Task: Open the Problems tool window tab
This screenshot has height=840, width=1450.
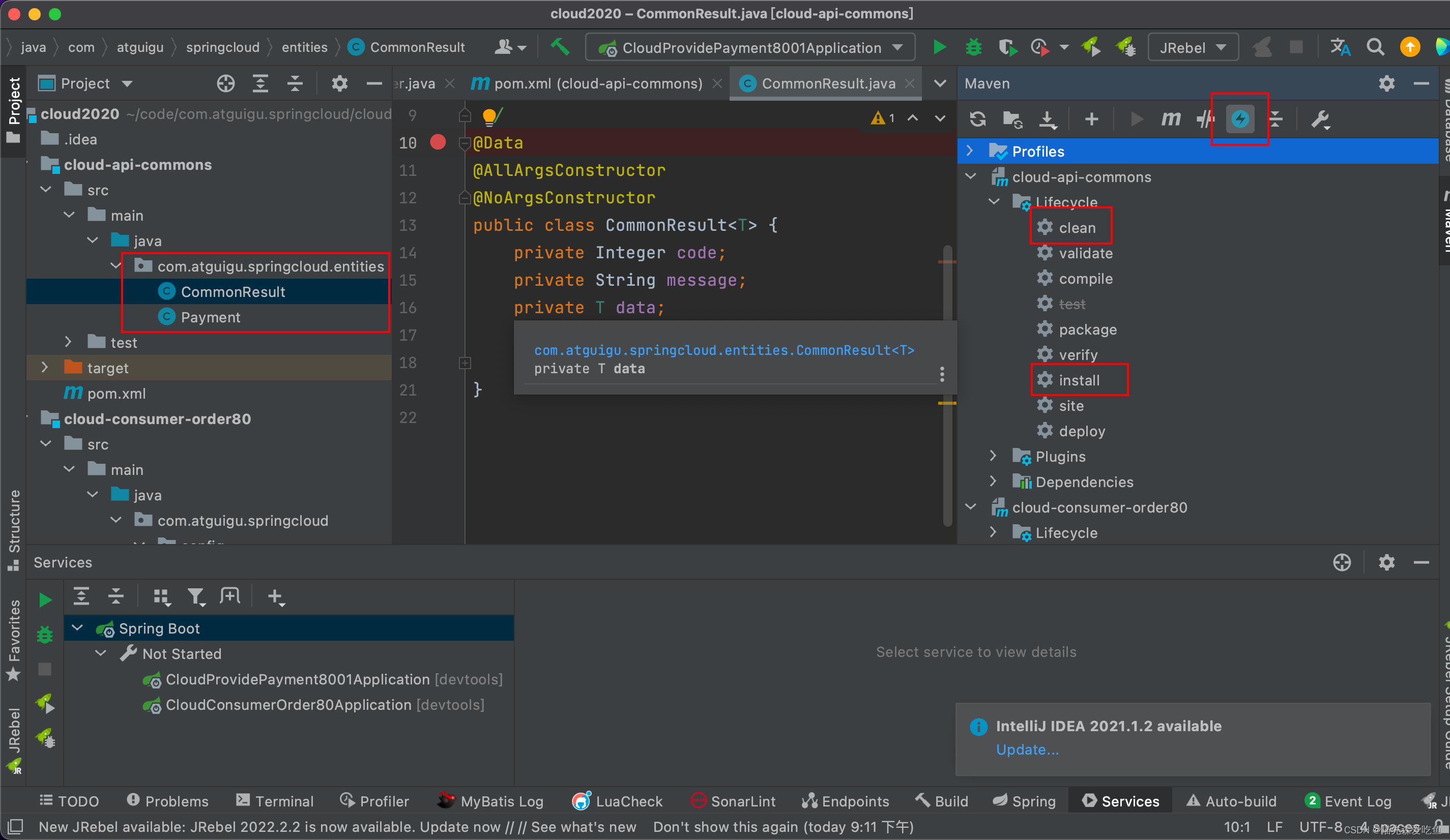Action: pyautogui.click(x=168, y=800)
